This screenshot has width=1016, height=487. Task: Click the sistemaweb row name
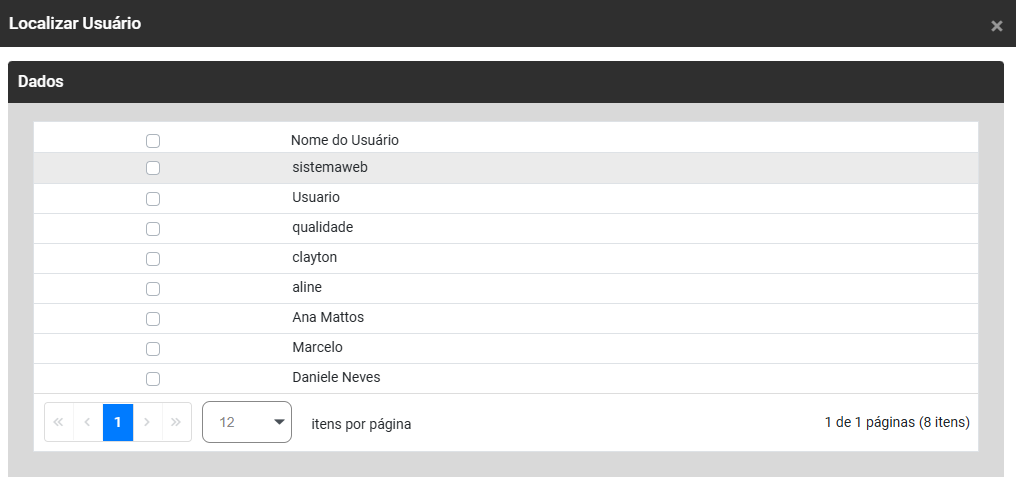pyautogui.click(x=330, y=167)
